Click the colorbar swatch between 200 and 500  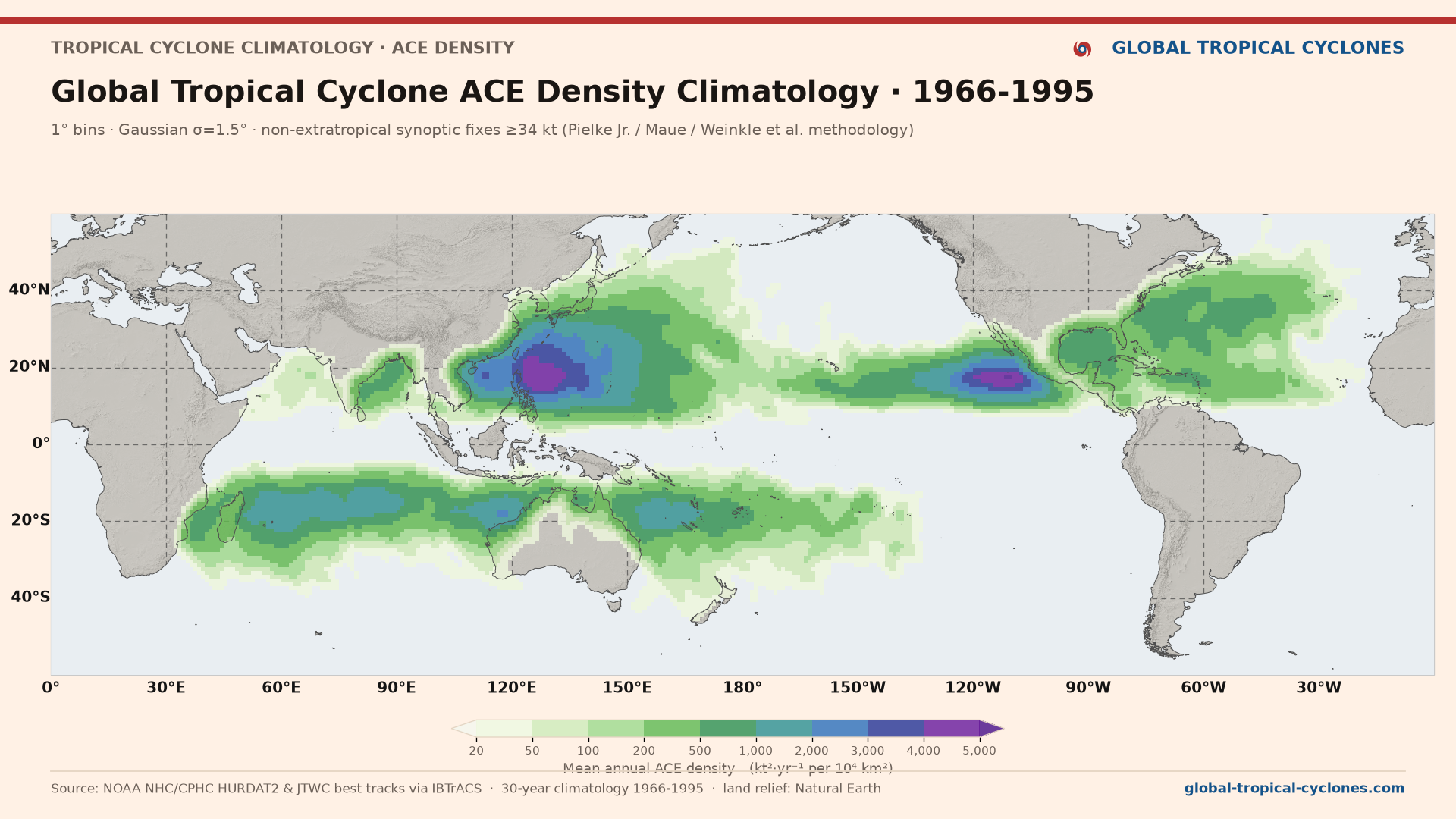(x=672, y=729)
